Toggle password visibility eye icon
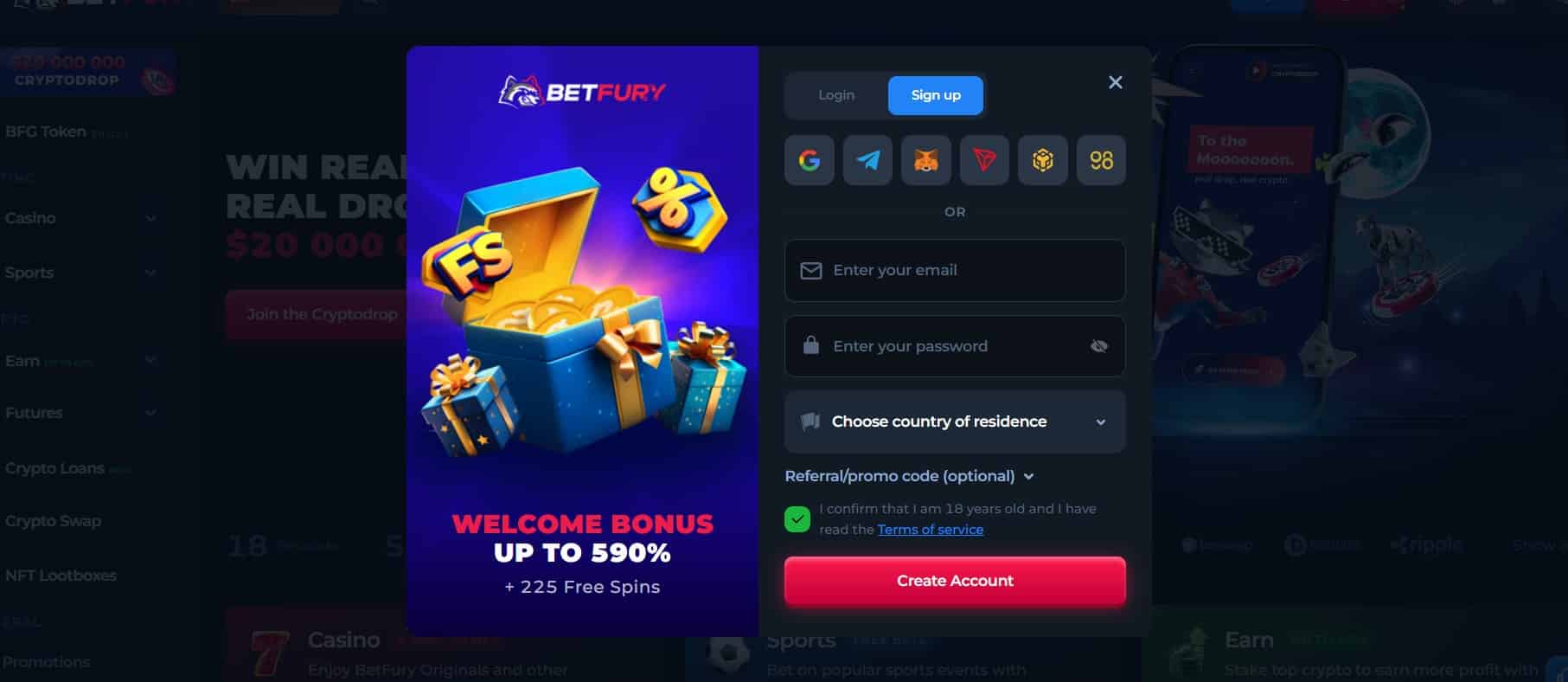Viewport: 1568px width, 682px height. [1099, 346]
